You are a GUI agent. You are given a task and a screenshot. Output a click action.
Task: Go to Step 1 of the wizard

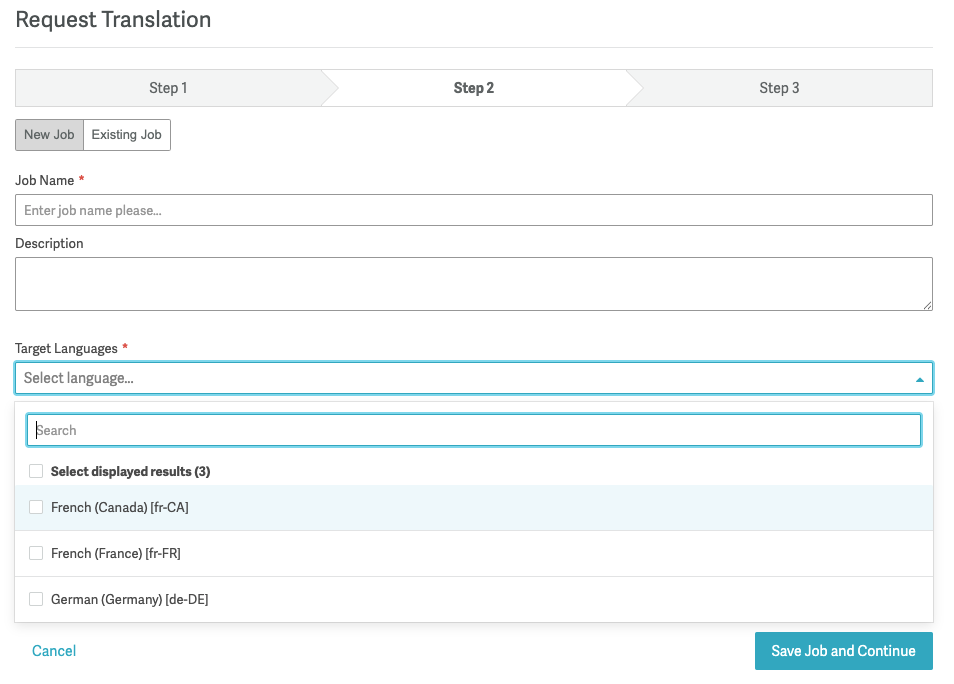[168, 88]
